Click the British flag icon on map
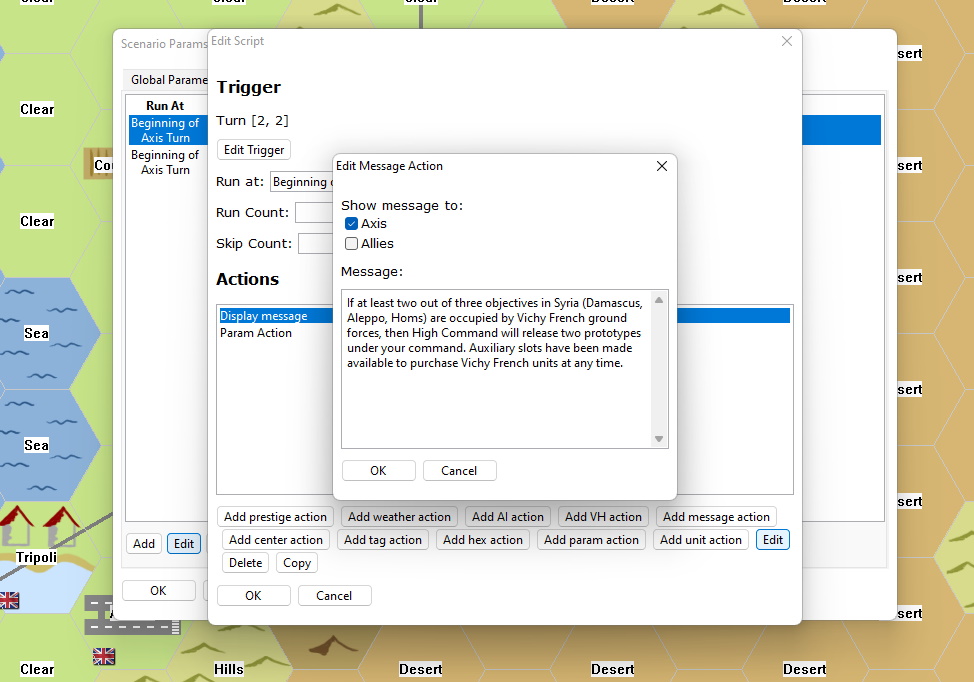The image size is (974, 682). 104,656
